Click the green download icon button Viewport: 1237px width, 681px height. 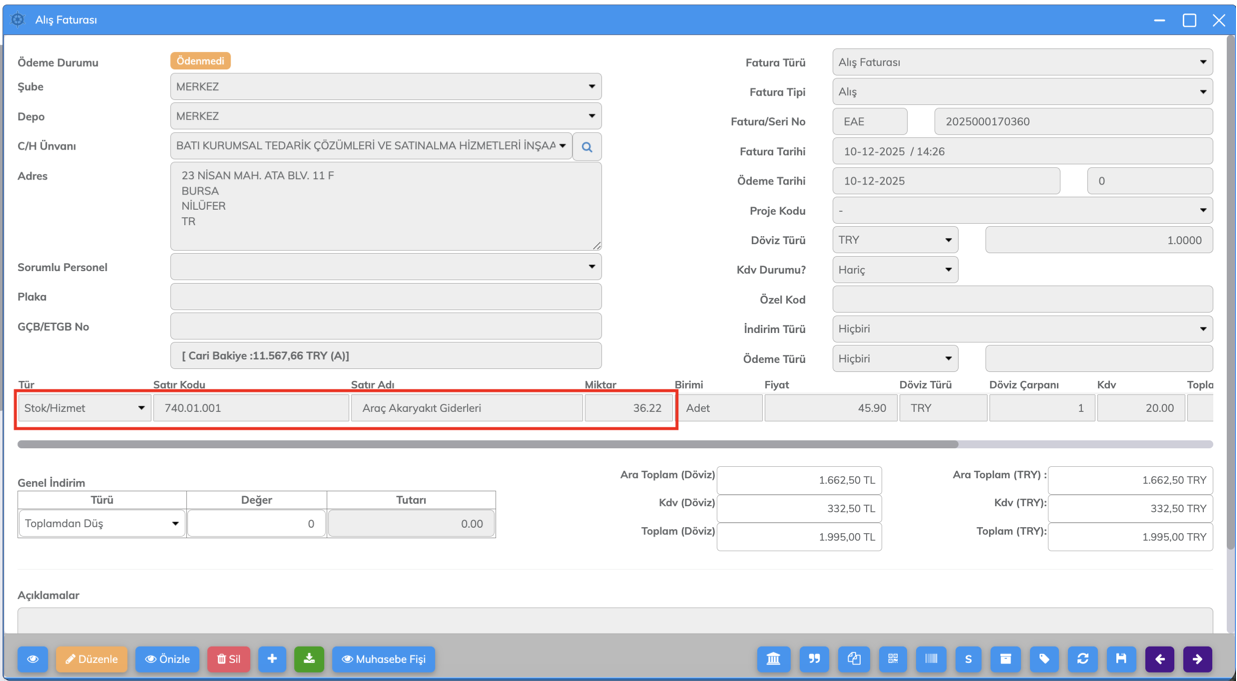point(309,659)
